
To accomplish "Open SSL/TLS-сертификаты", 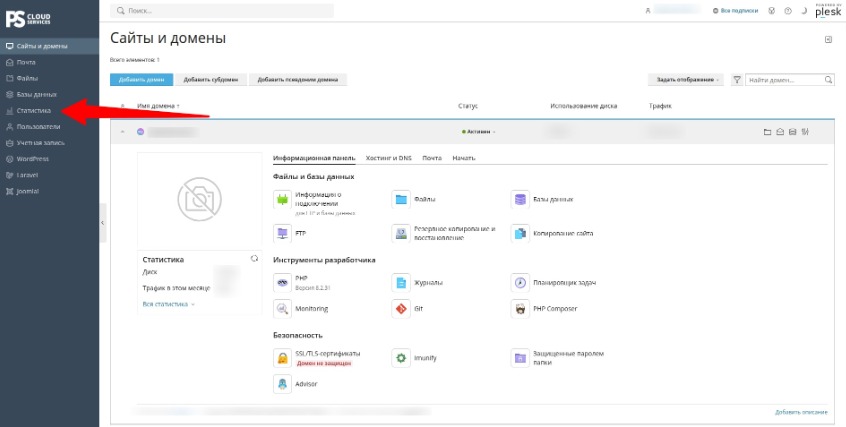I will (x=317, y=358).
